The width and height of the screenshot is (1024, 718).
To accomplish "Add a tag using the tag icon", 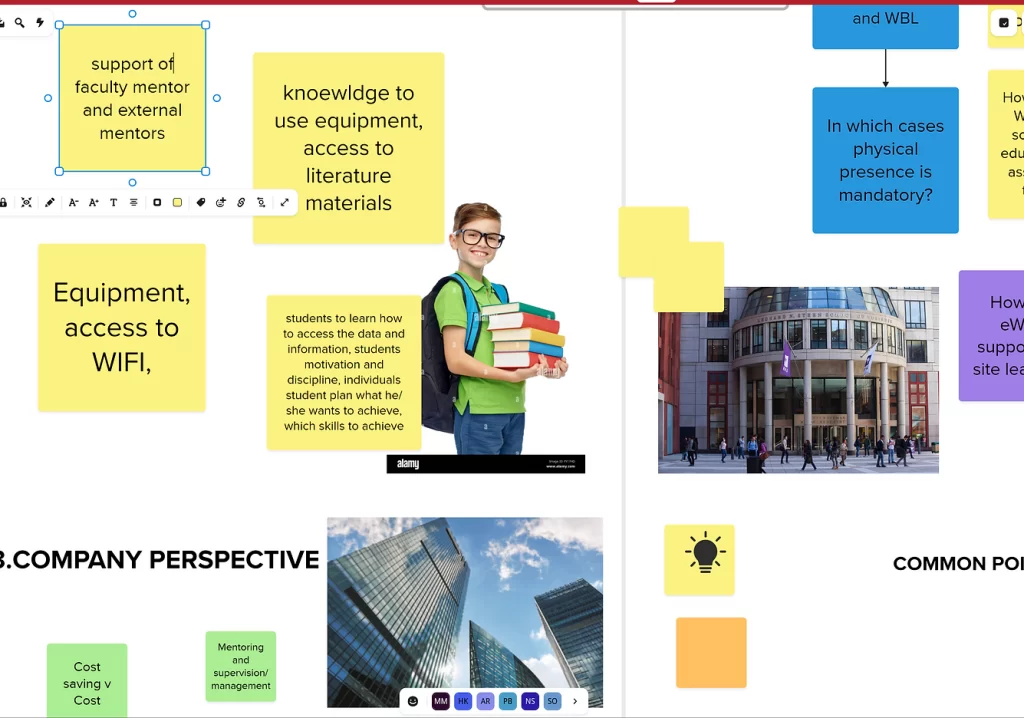I will click(201, 203).
